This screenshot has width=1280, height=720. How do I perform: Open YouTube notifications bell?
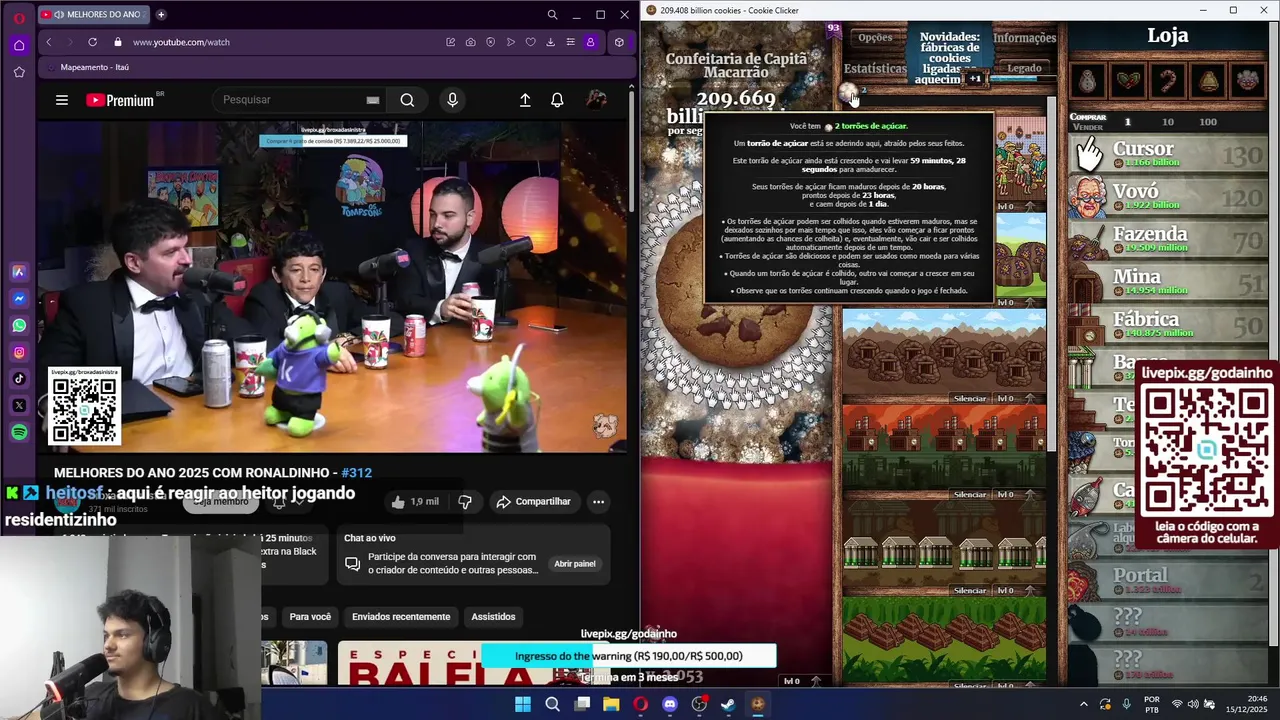(x=557, y=100)
